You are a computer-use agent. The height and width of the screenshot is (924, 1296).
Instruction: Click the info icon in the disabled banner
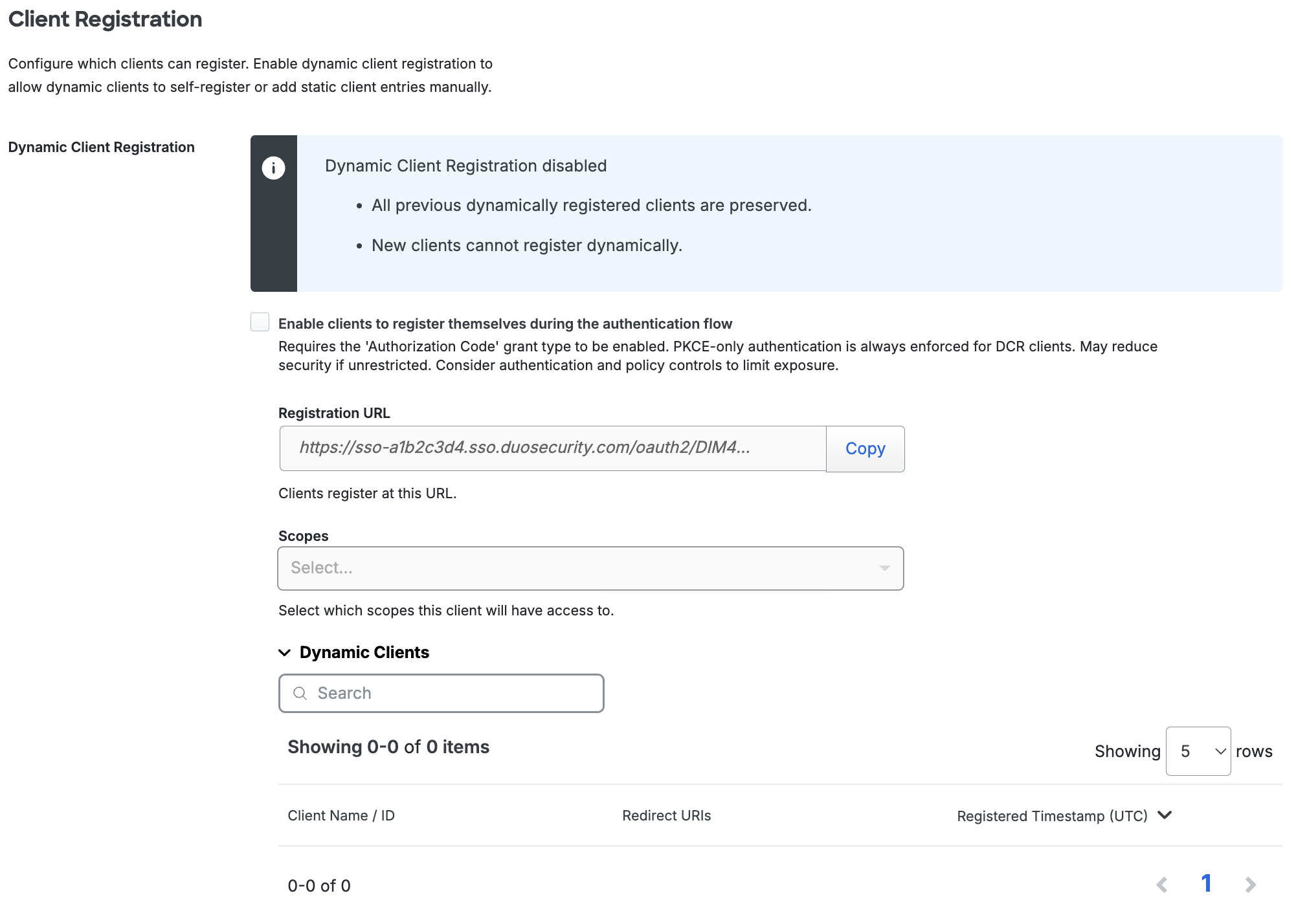274,167
